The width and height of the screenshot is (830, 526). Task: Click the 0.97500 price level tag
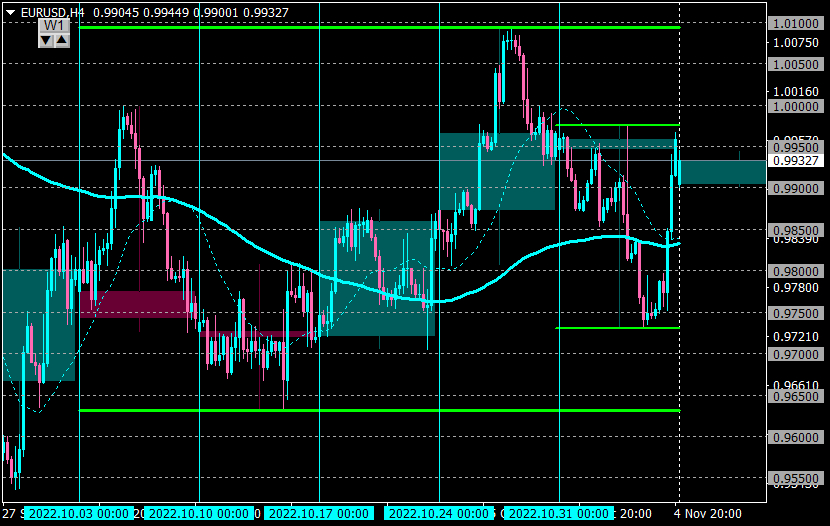coord(796,313)
